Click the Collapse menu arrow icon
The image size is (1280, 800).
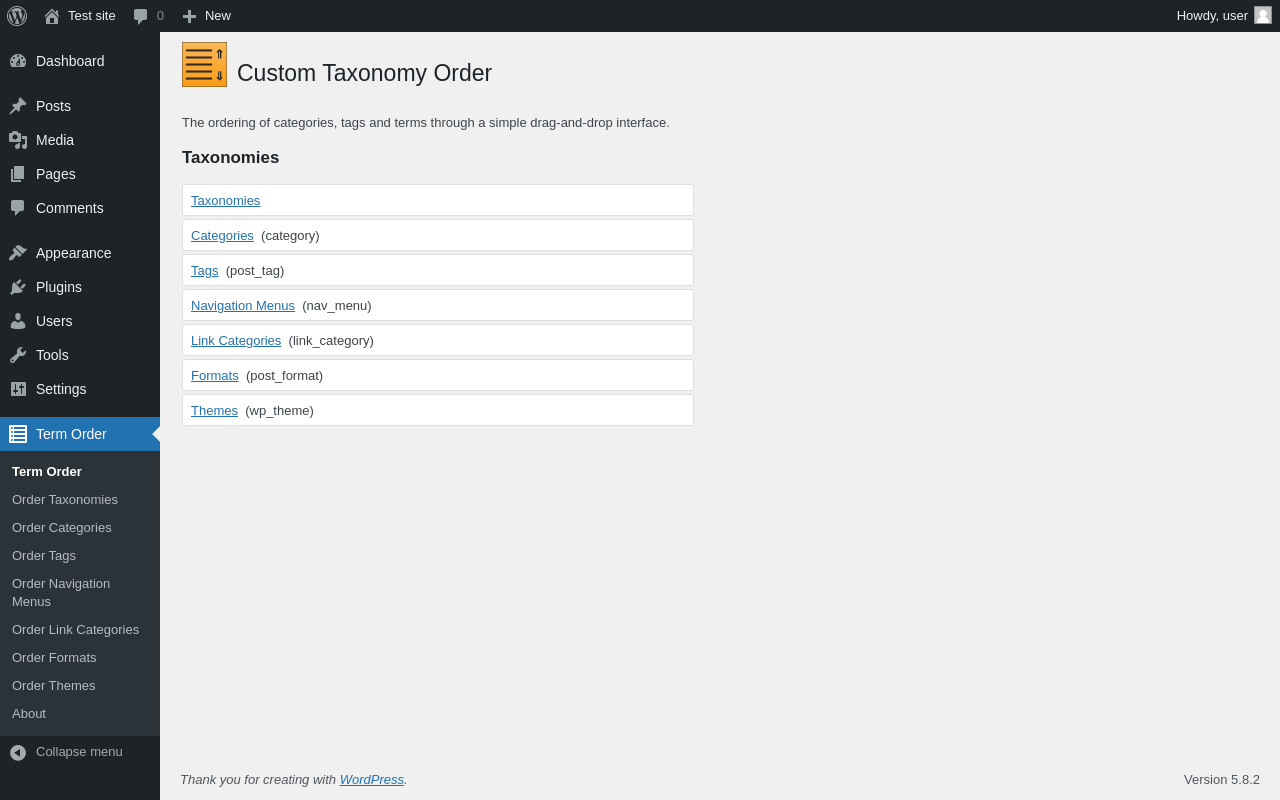(18, 752)
